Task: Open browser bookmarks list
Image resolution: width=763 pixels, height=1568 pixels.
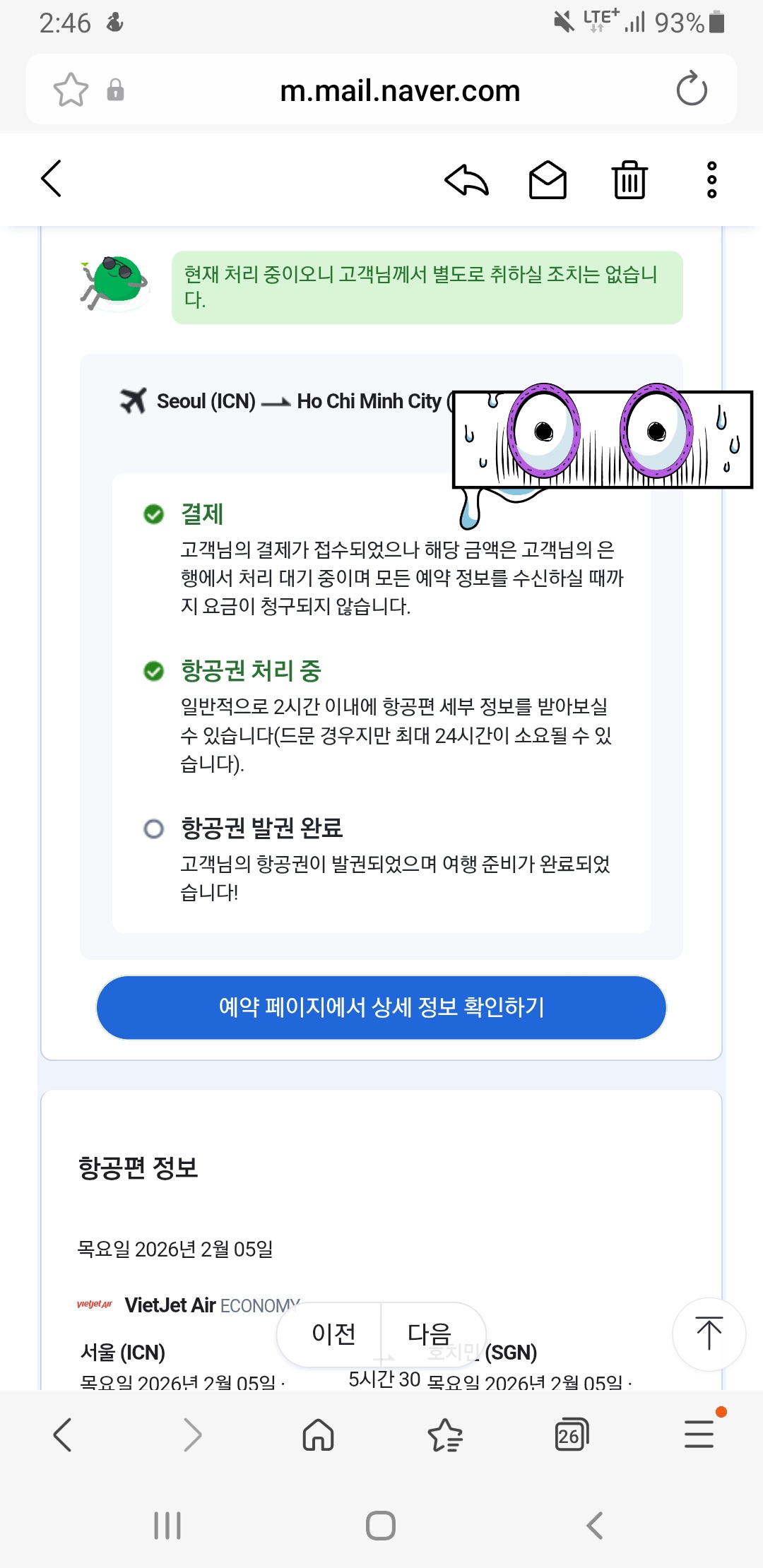Action: pos(445,1435)
